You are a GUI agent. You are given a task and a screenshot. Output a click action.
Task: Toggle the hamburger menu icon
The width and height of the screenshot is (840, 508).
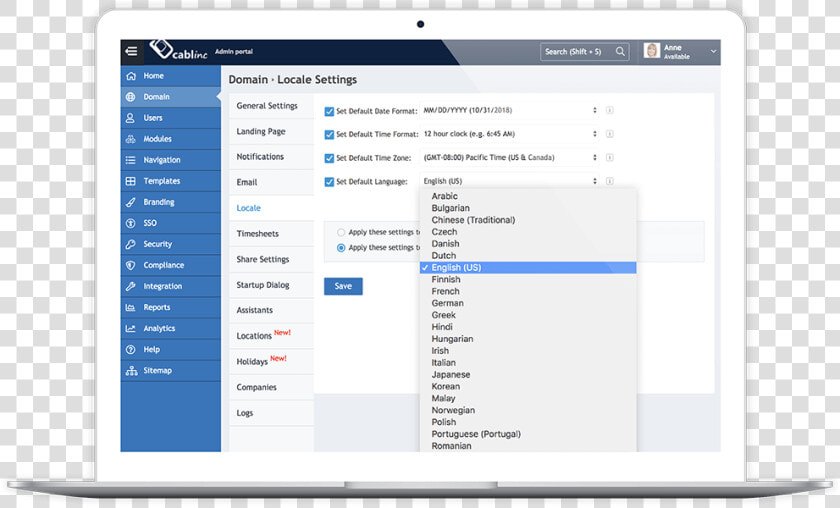click(131, 51)
